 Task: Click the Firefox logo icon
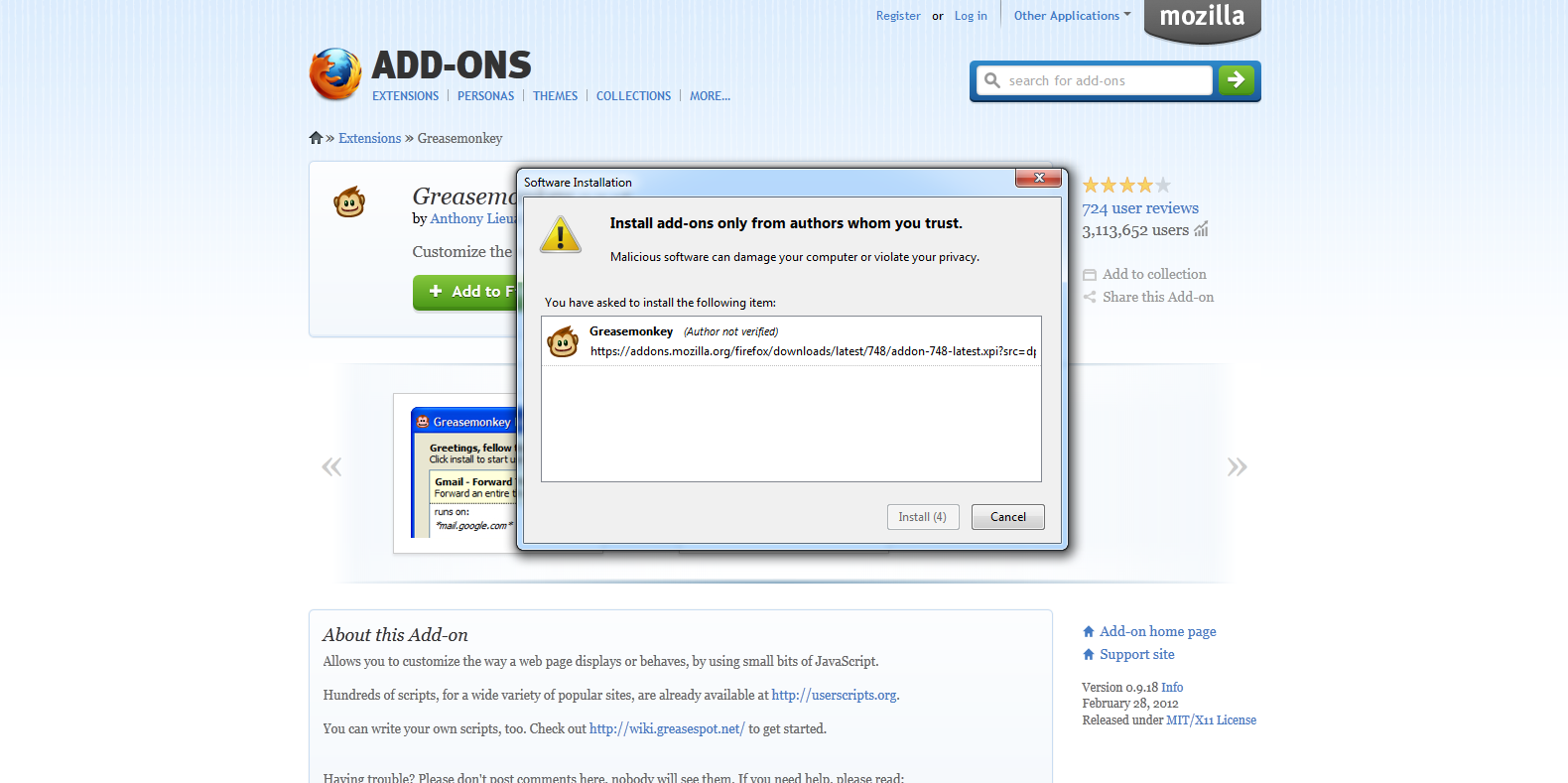335,74
